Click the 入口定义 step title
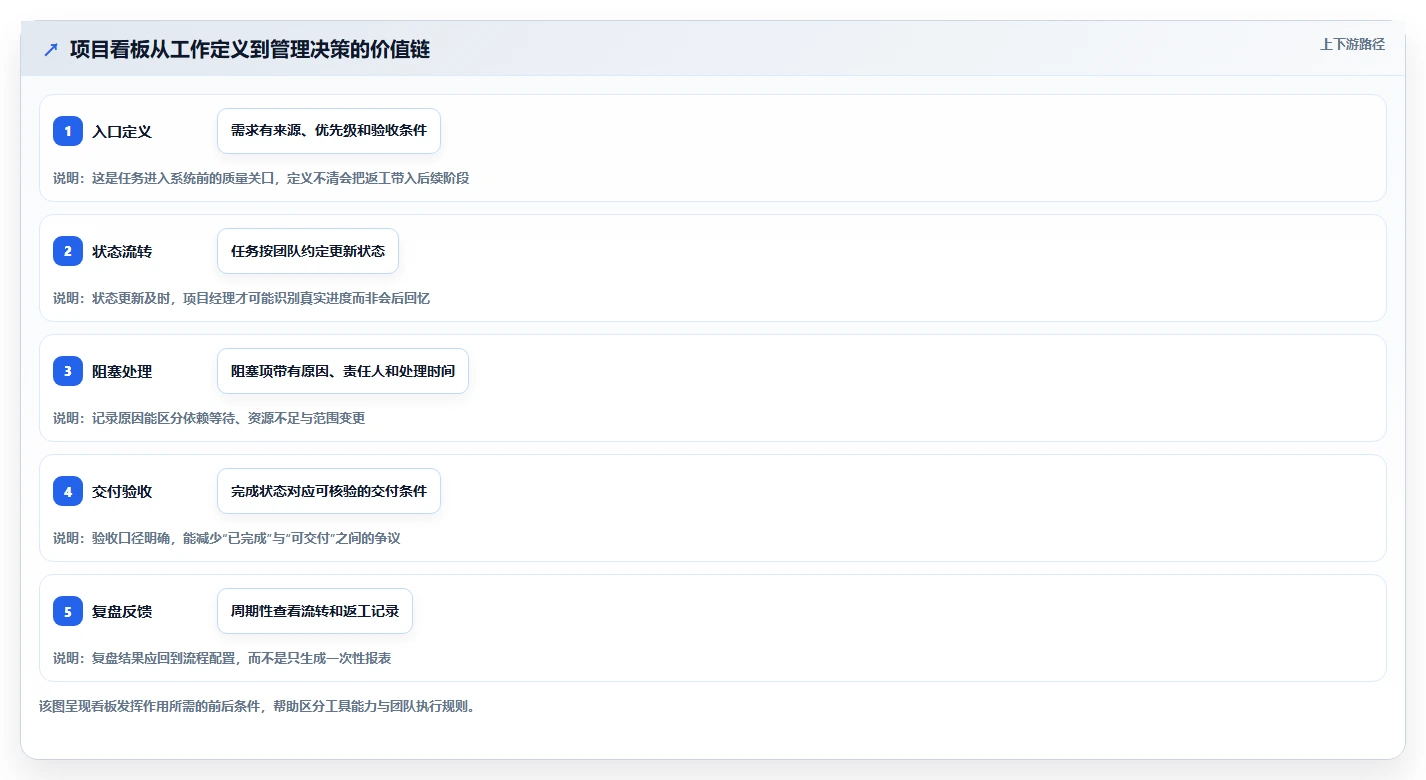Viewport: 1426px width, 780px height. pos(122,132)
